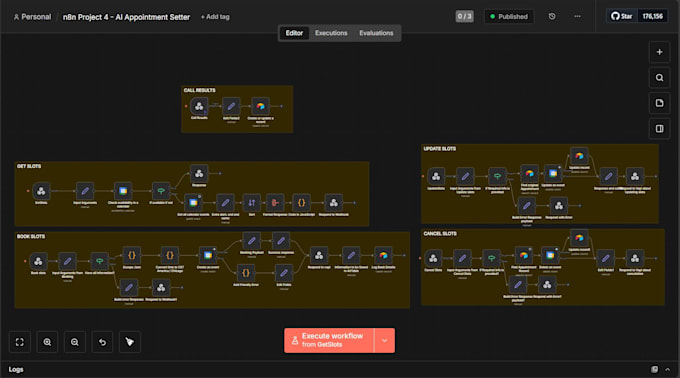Screen dimensions: 680x378
Task: Select Update an event Google Calendar node
Action: coord(553,173)
